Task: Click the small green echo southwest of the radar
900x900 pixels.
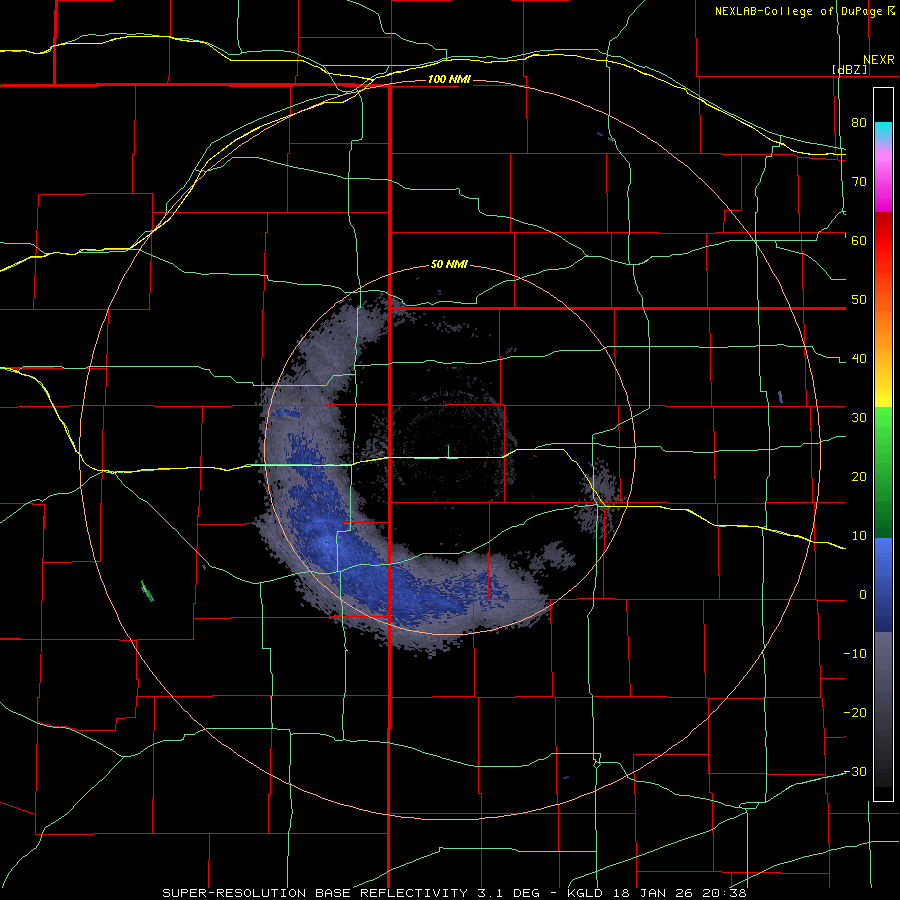Action: (148, 591)
